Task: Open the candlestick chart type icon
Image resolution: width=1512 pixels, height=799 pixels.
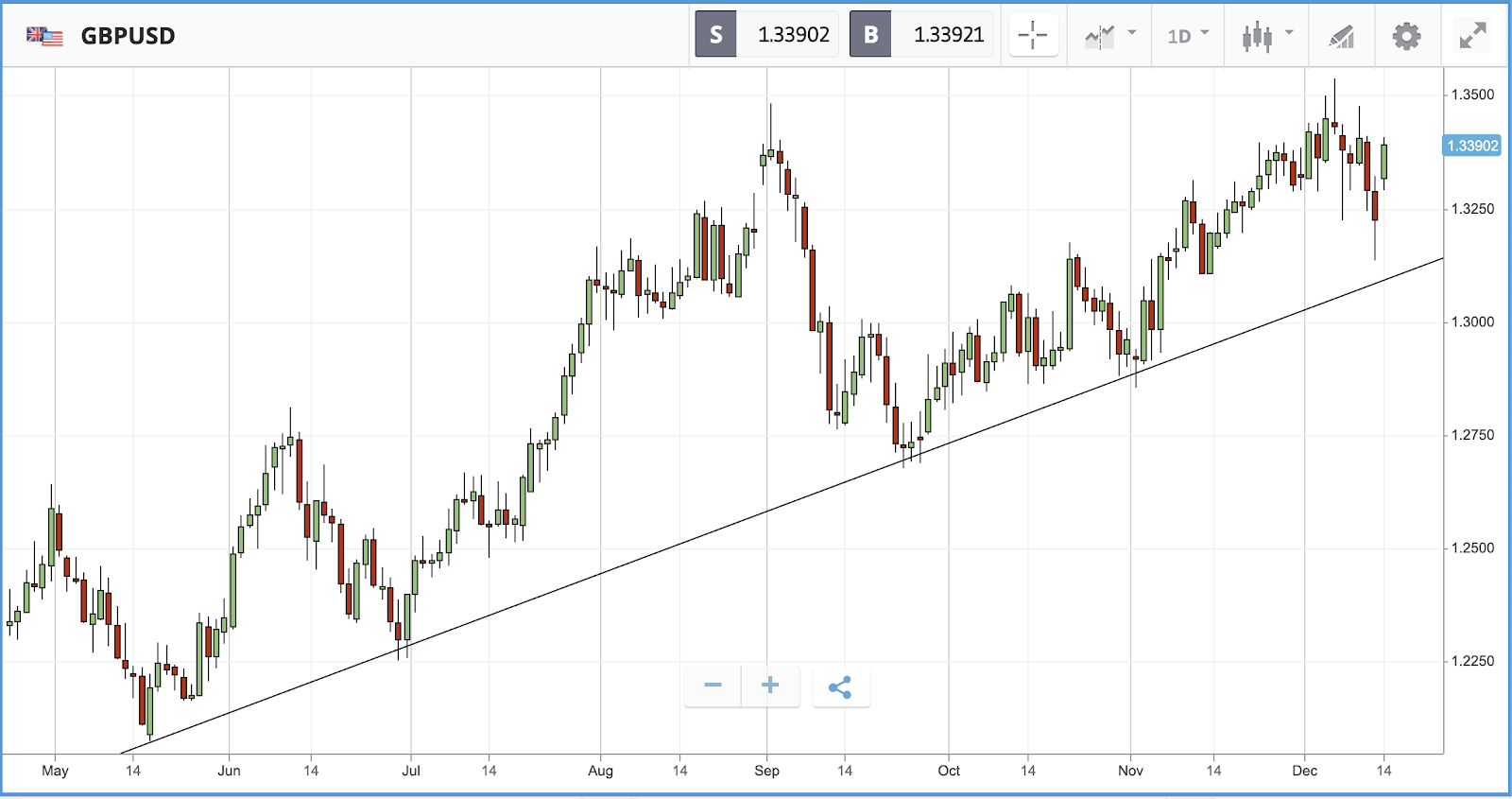Action: pos(1257,37)
